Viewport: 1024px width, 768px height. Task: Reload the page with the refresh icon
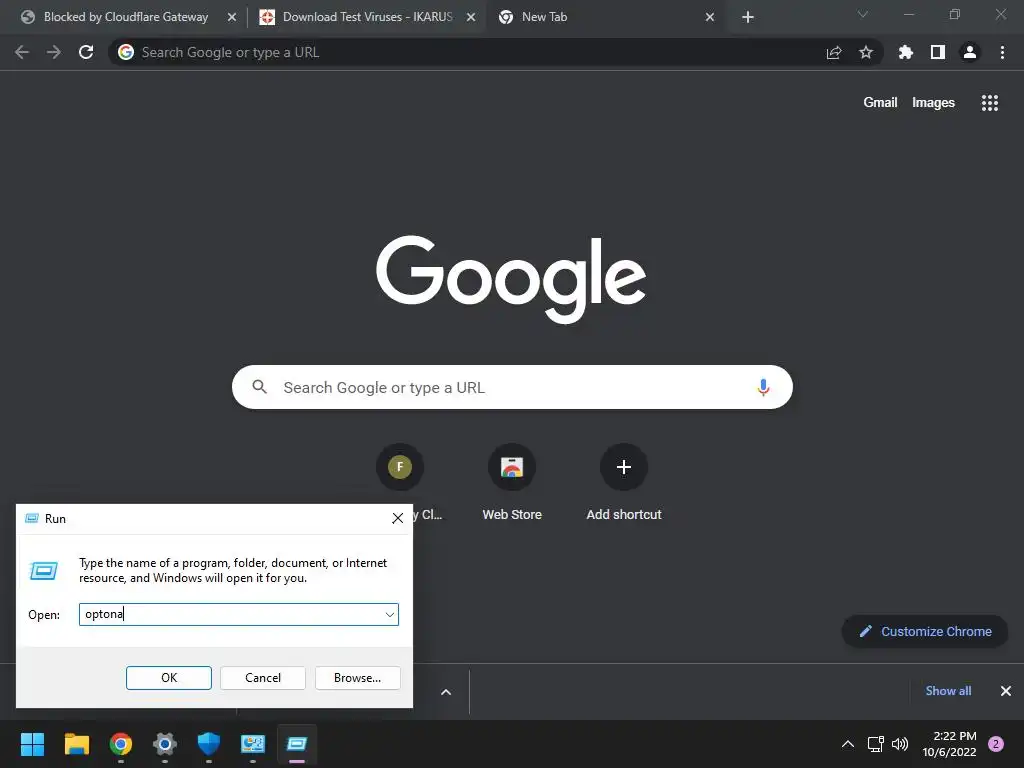86,52
